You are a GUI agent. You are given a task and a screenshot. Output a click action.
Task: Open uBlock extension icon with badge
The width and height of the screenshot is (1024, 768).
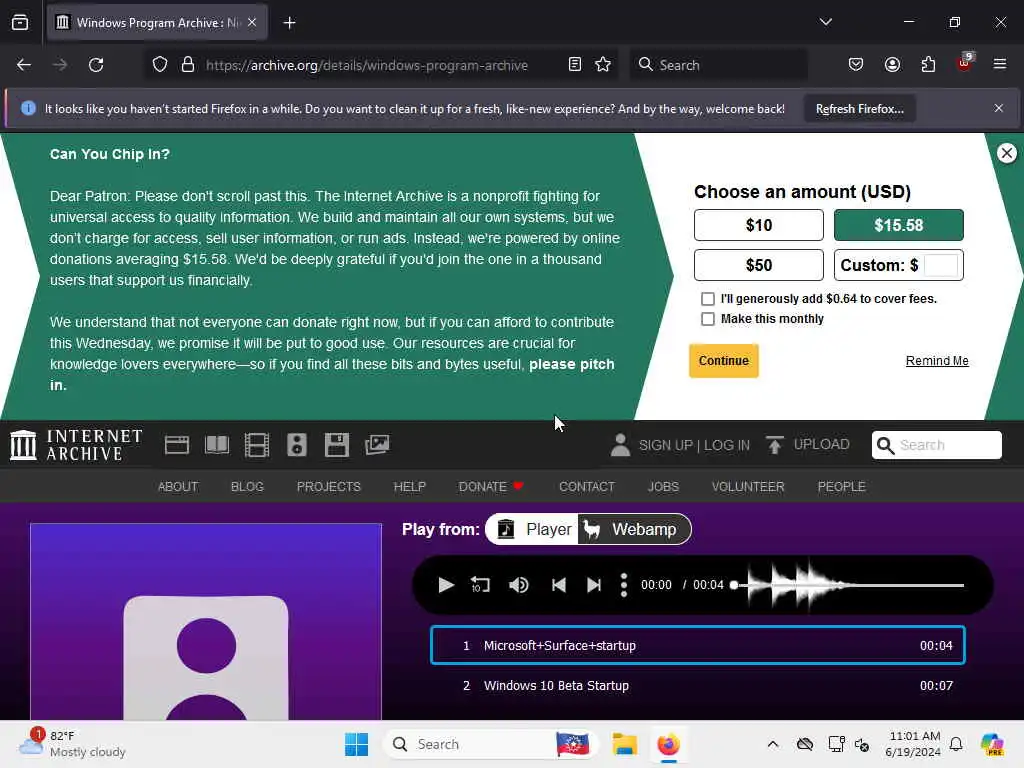pyautogui.click(x=965, y=63)
